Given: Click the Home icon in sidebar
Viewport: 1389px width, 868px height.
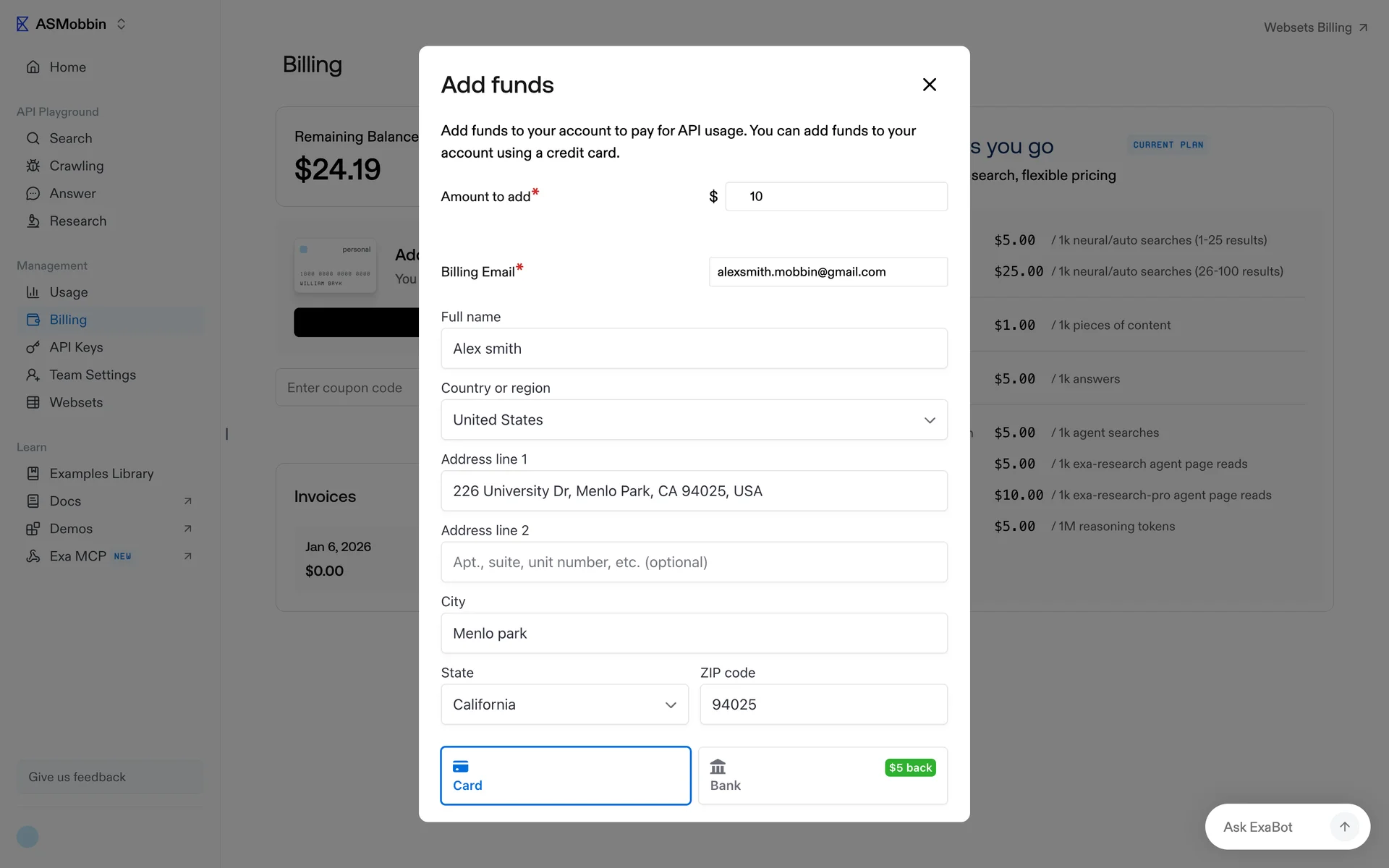Looking at the screenshot, I should (x=33, y=67).
